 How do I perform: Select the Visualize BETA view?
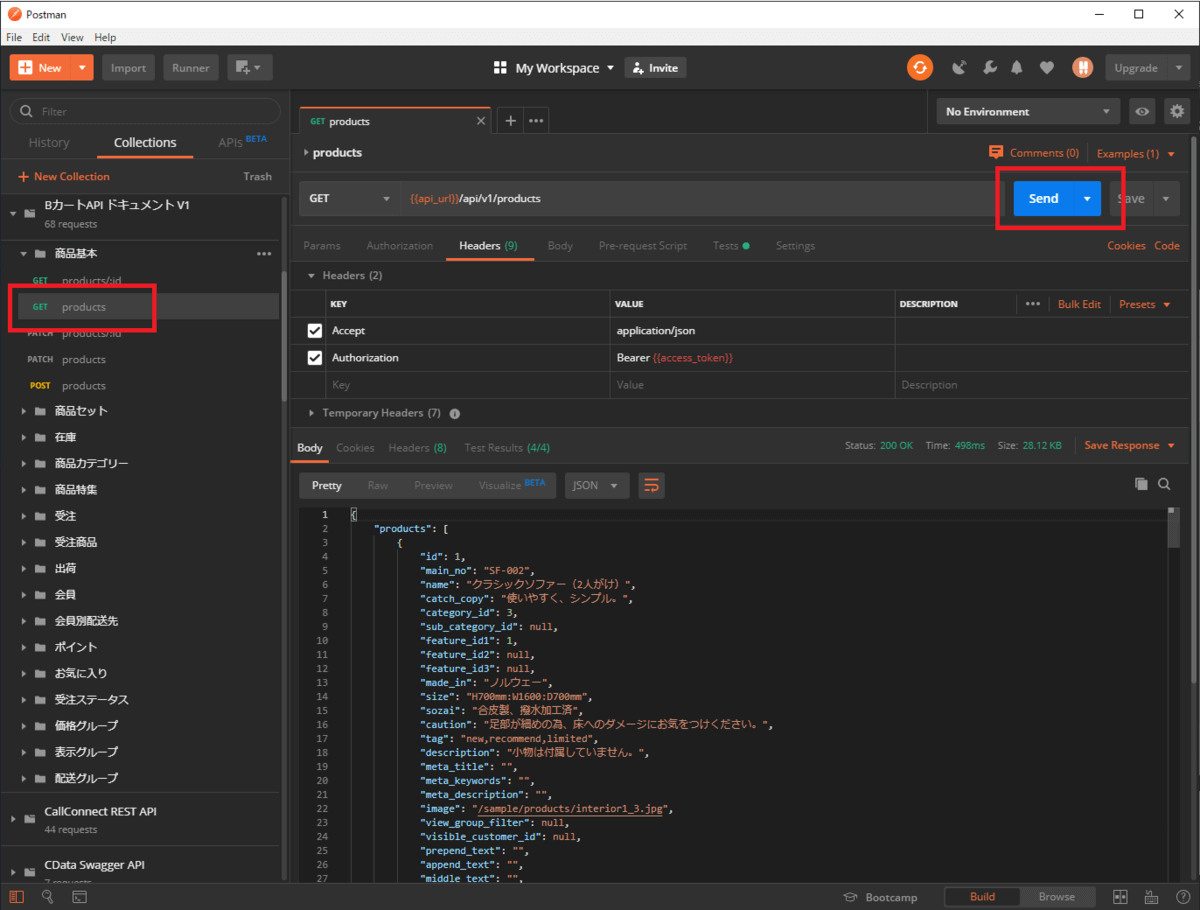click(x=512, y=485)
